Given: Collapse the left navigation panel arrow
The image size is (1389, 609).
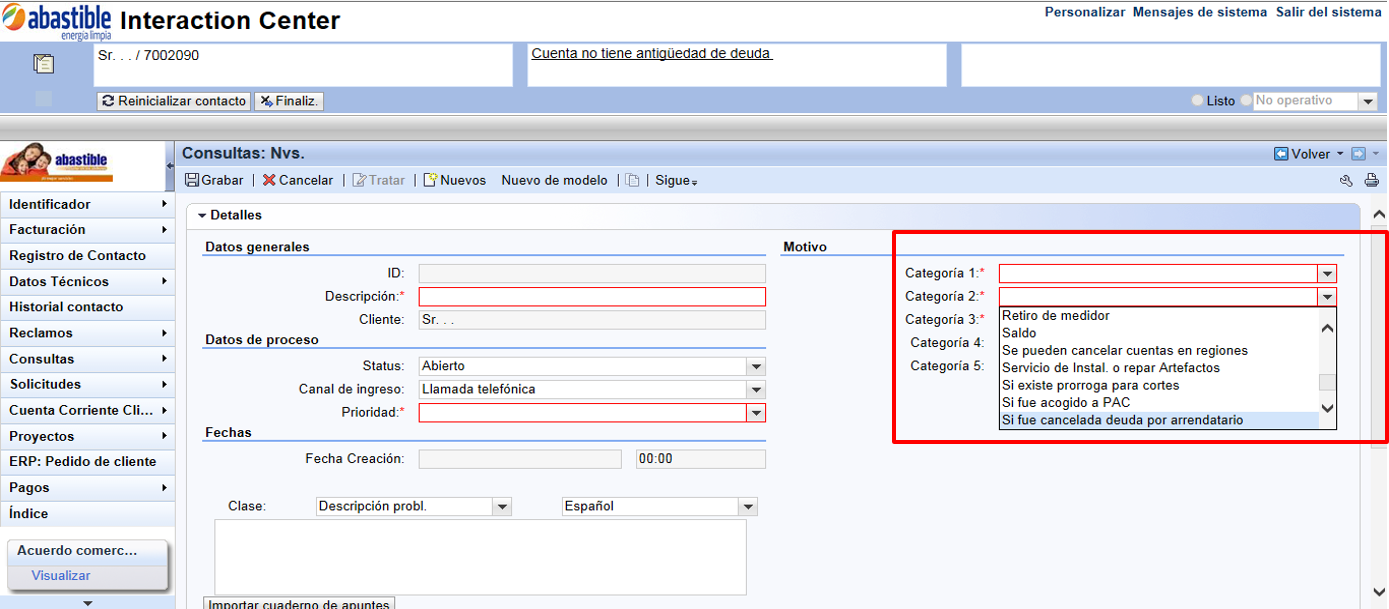Looking at the screenshot, I should (169, 166).
